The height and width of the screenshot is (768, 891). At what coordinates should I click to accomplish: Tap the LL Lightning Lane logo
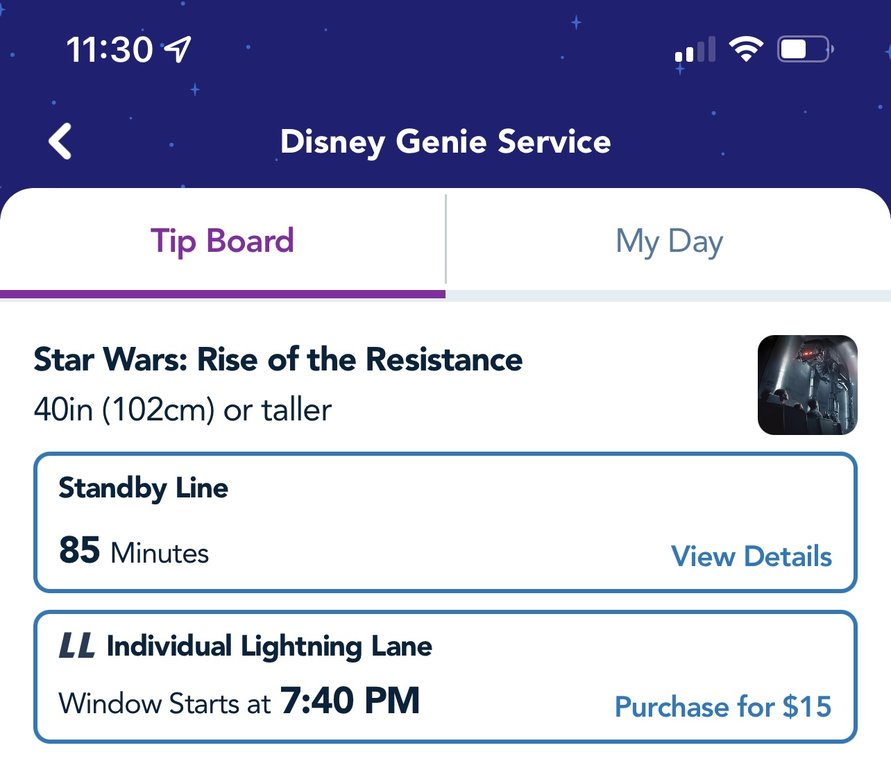[x=77, y=646]
